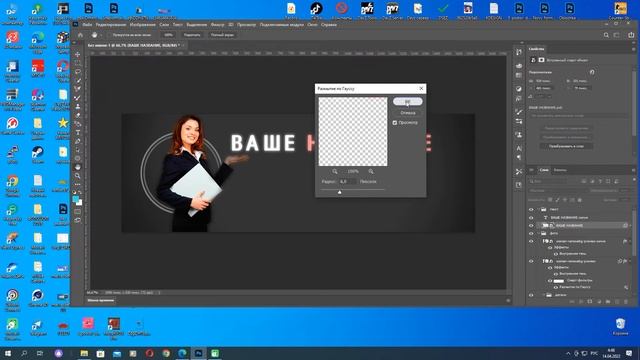Click Отмена in Gaussian Blur dialog

(407, 113)
